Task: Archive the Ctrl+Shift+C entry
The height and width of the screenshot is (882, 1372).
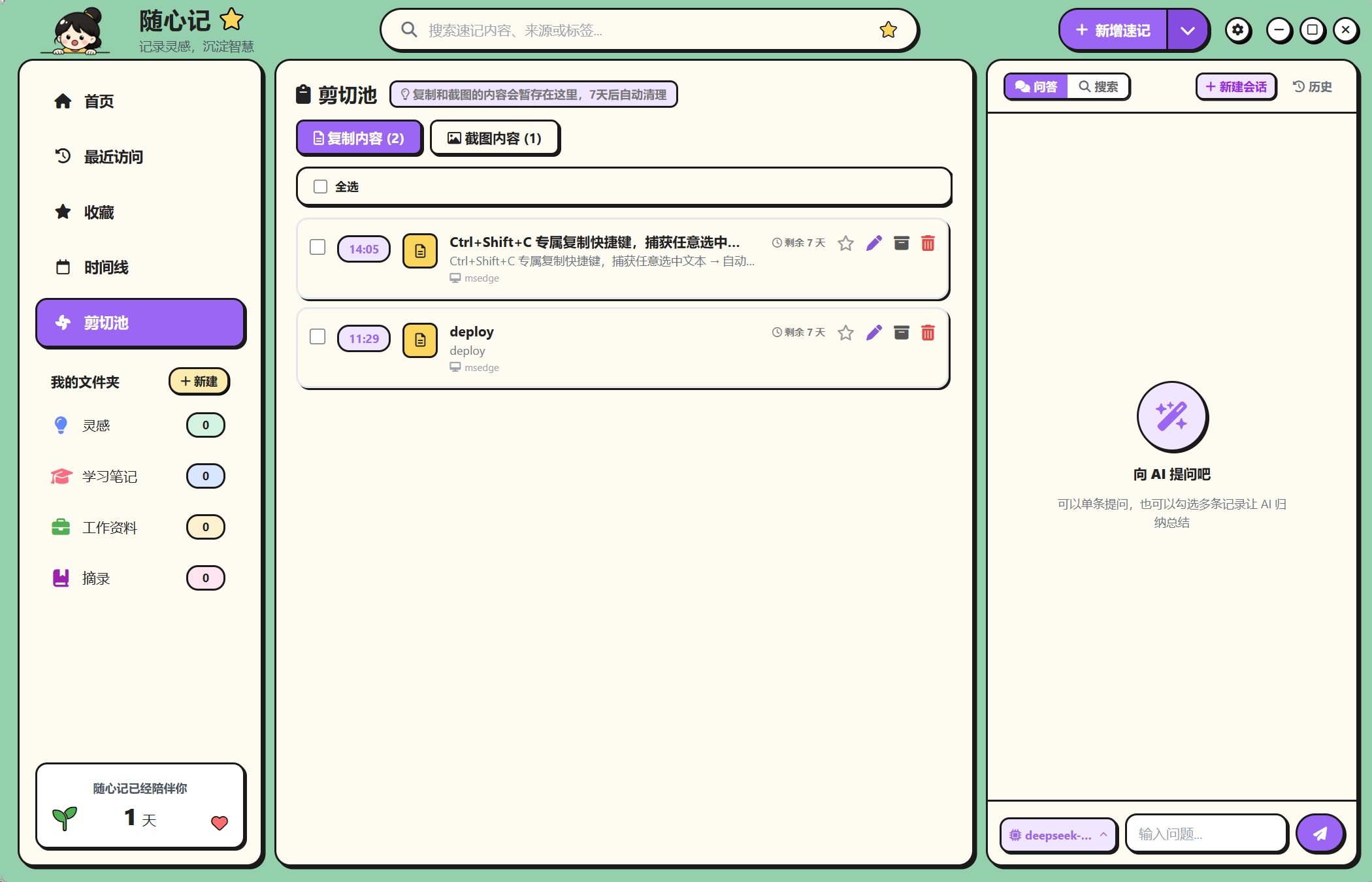Action: [902, 243]
